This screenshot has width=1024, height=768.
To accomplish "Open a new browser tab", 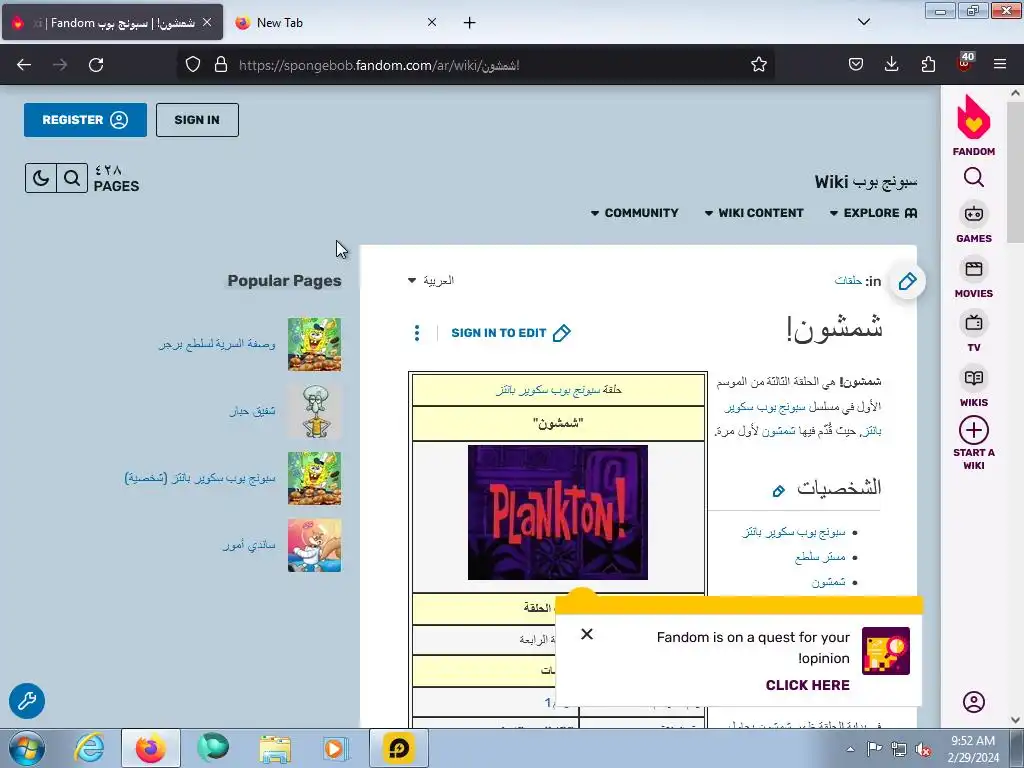I will 470,23.
